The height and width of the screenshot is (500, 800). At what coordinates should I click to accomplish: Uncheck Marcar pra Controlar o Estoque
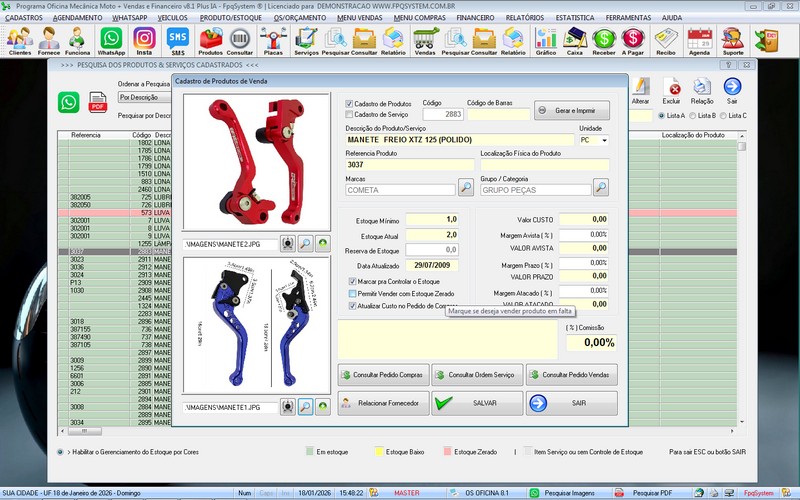(x=353, y=281)
